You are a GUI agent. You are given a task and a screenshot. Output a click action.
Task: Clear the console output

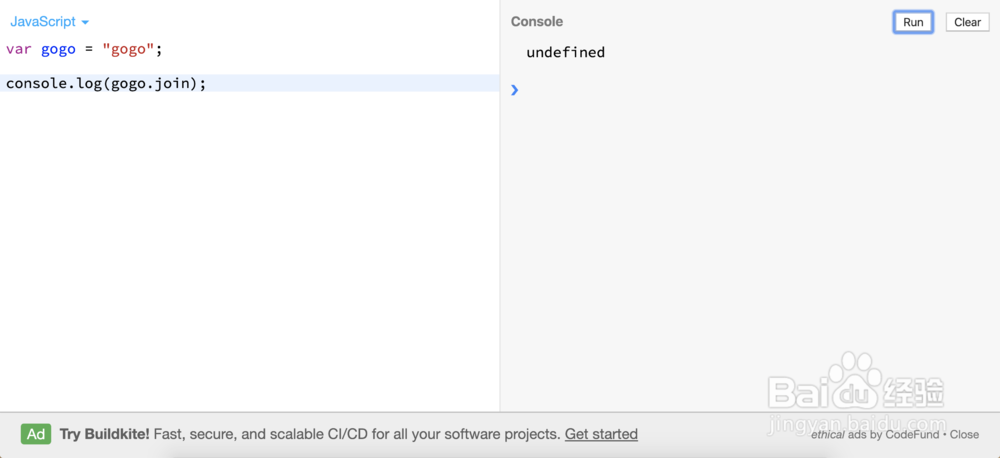pyautogui.click(x=967, y=22)
